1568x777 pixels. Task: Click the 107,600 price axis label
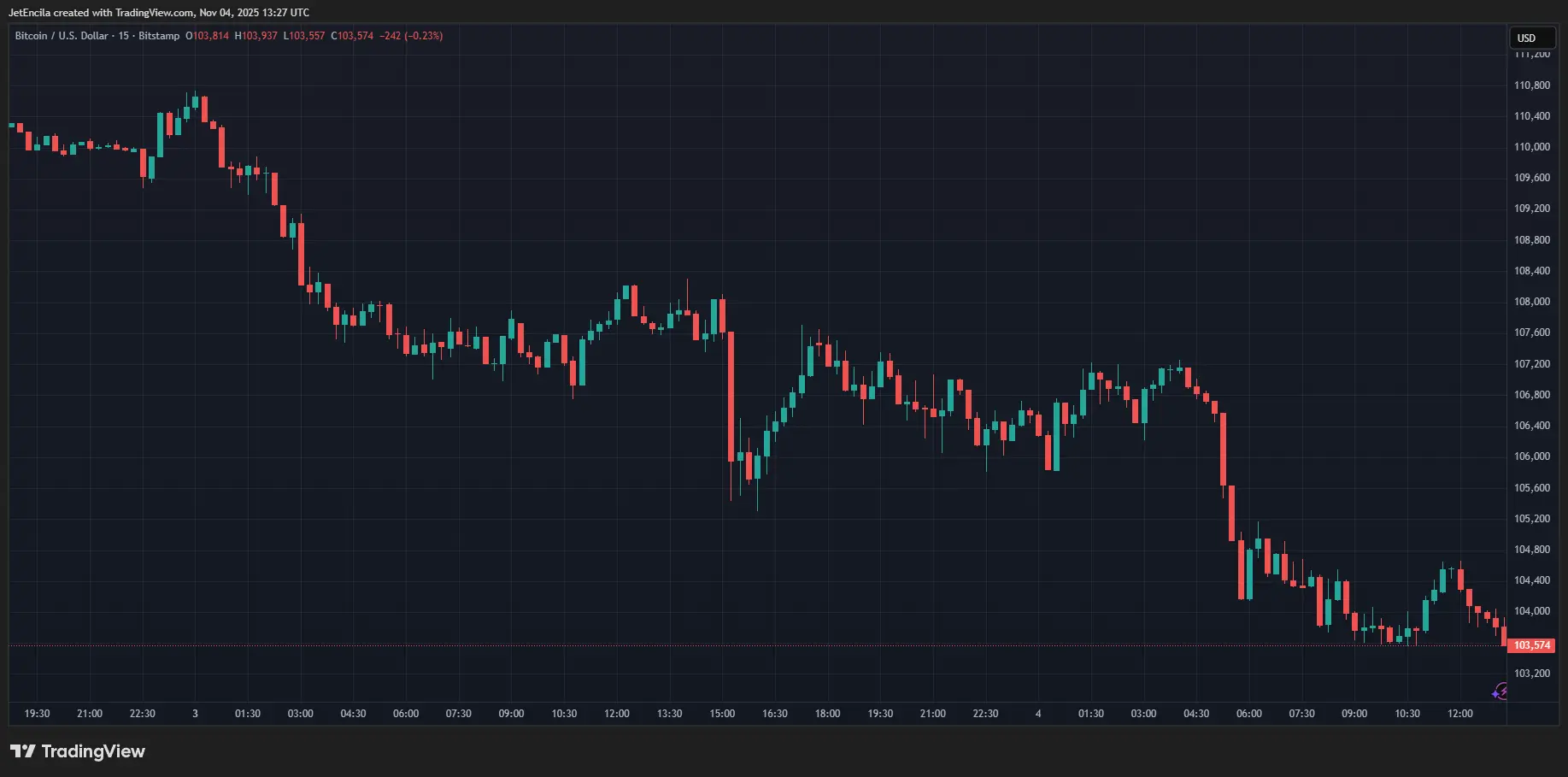(x=1532, y=333)
